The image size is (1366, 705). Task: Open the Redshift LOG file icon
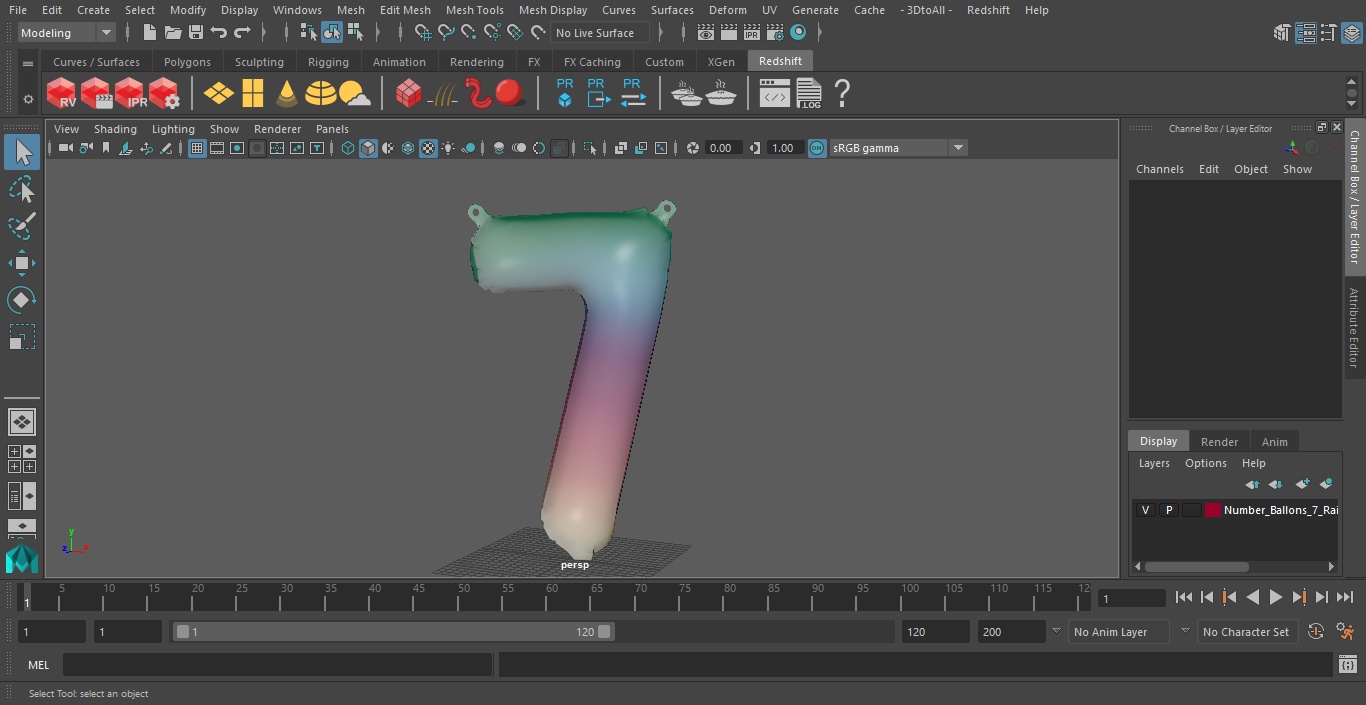click(x=808, y=93)
